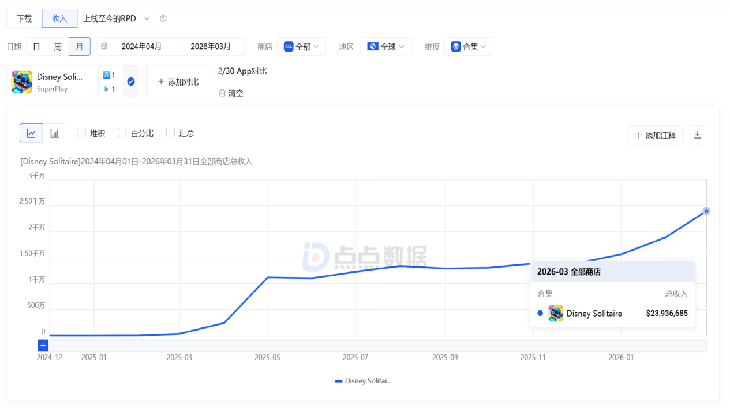Click the blue verified checkmark on app card

coord(131,81)
